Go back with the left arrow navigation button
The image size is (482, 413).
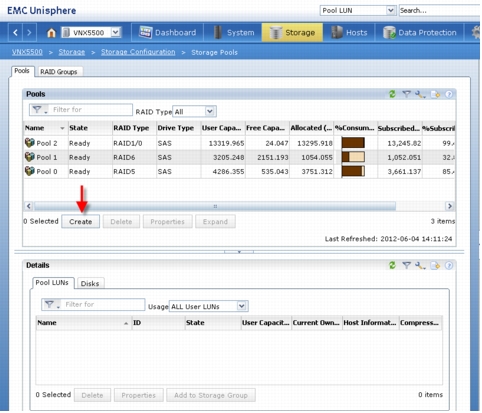tap(15, 33)
